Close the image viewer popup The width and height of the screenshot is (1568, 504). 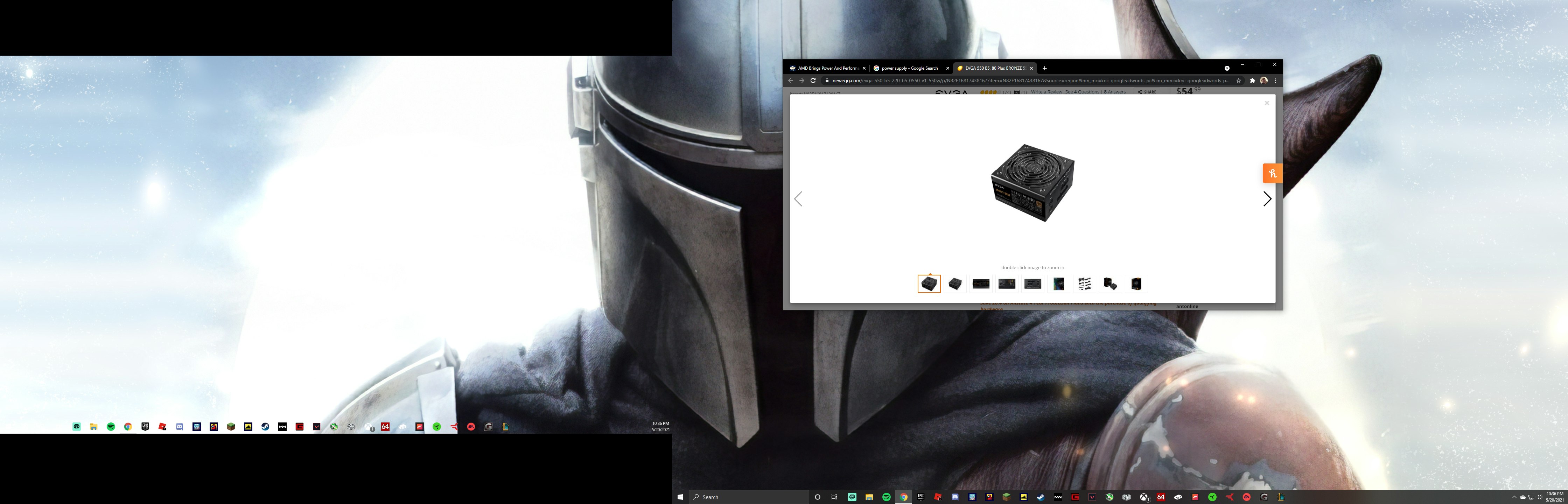pos(1267,103)
